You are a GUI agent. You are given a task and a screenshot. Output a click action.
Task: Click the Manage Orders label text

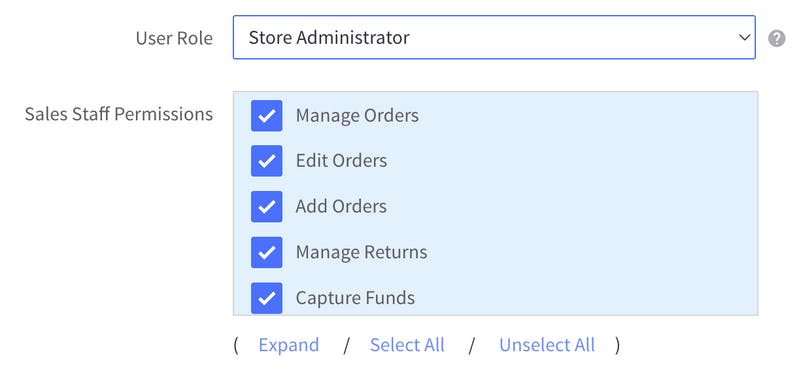click(357, 116)
